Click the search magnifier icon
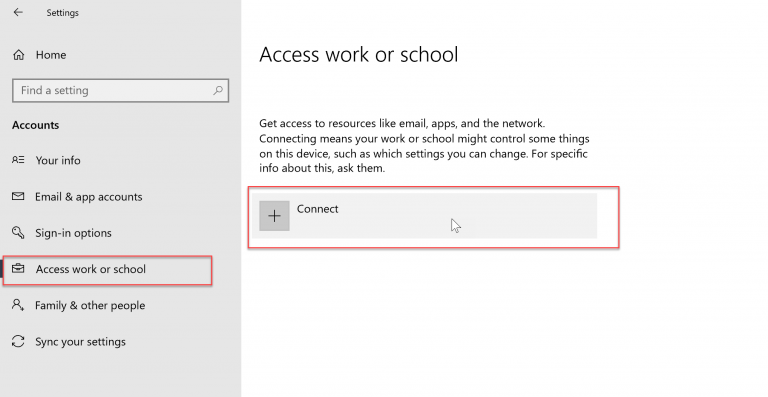Viewport: 768px width, 397px height. pos(218,90)
